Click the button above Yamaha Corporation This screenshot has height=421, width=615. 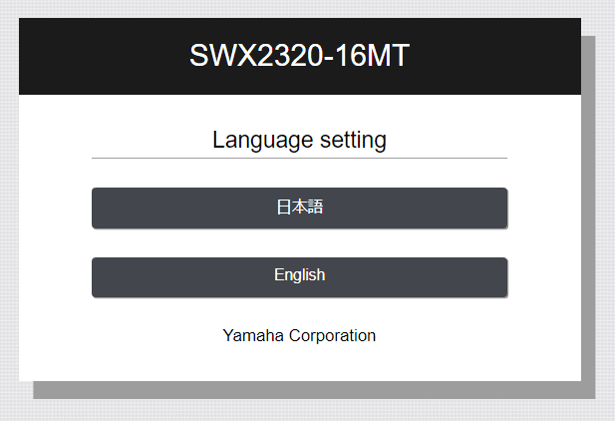(x=299, y=276)
